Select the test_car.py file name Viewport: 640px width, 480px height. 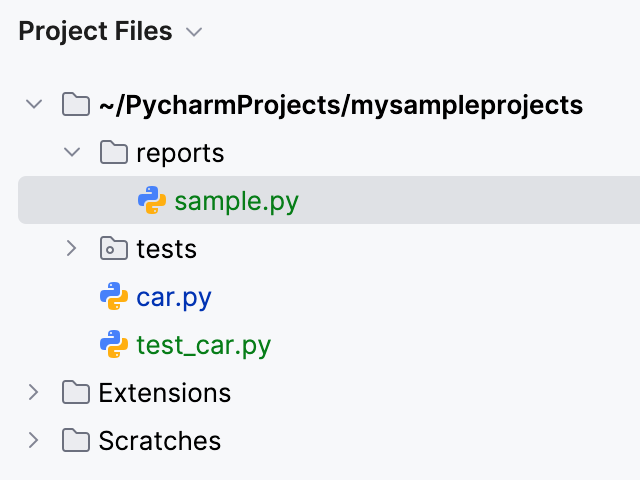point(204,345)
